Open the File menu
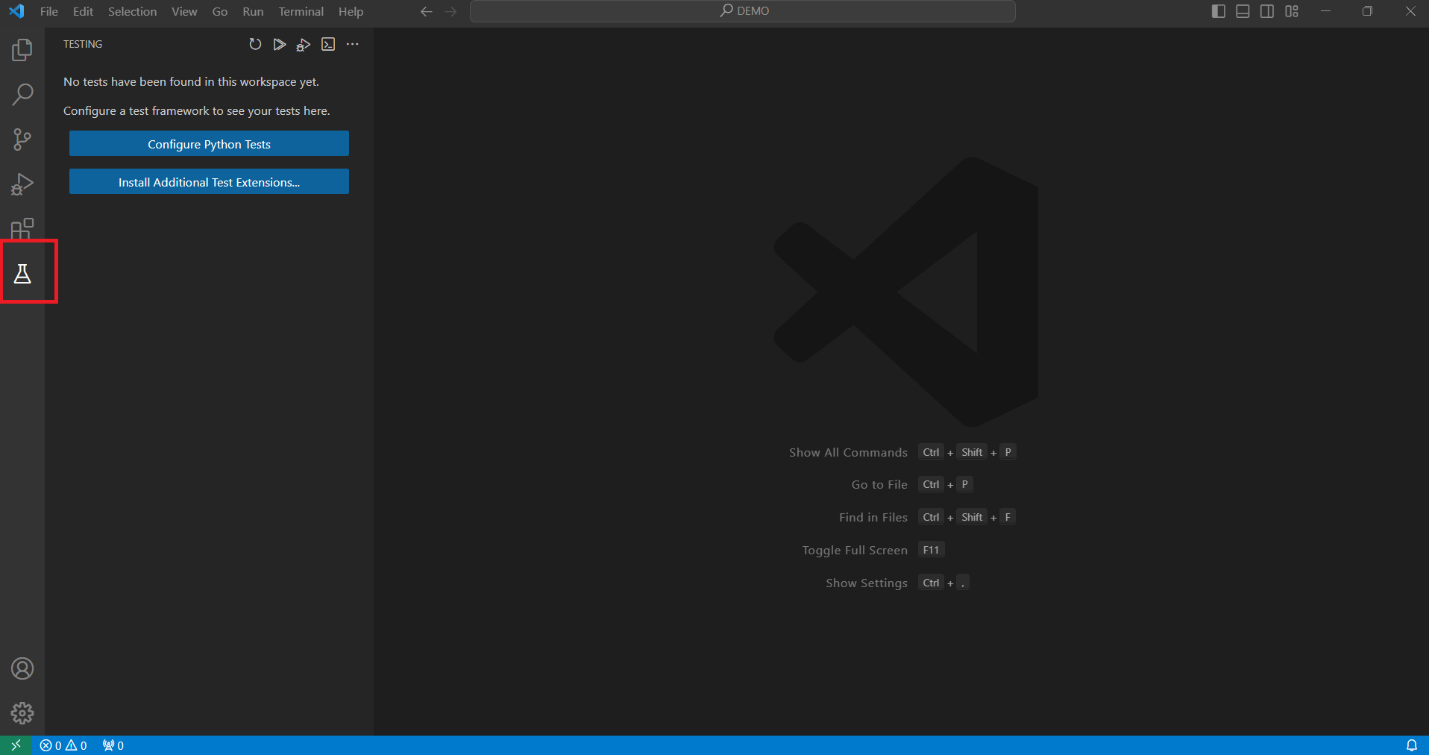This screenshot has width=1429, height=755. [x=49, y=12]
